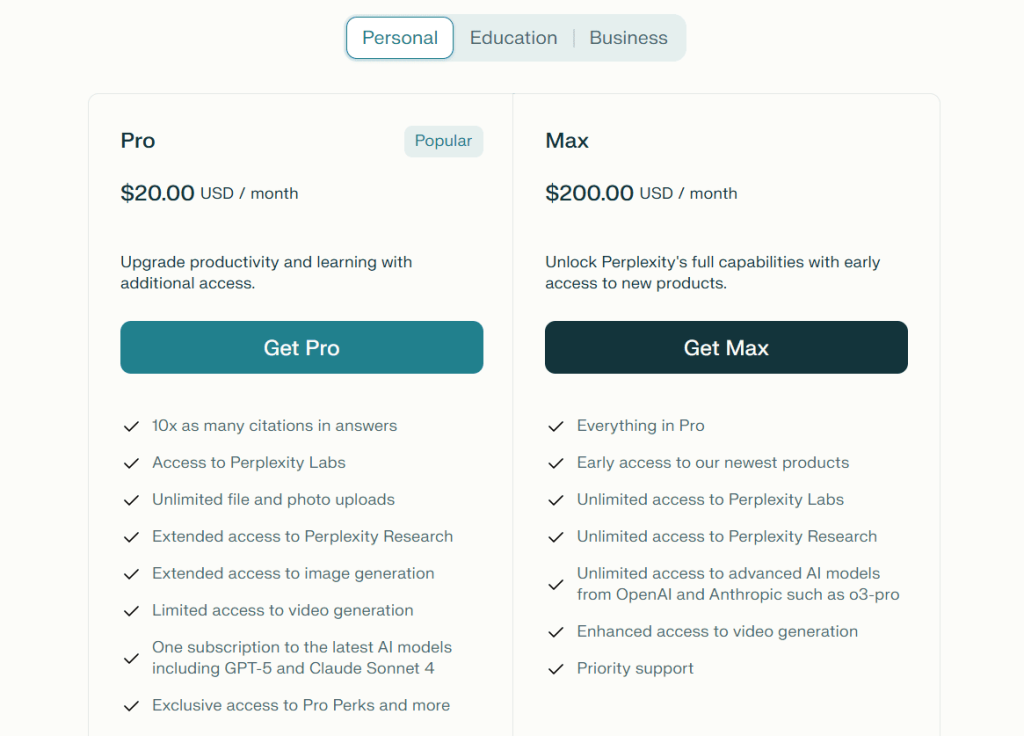1024x736 pixels.
Task: Click the Max plan heading
Action: point(567,141)
